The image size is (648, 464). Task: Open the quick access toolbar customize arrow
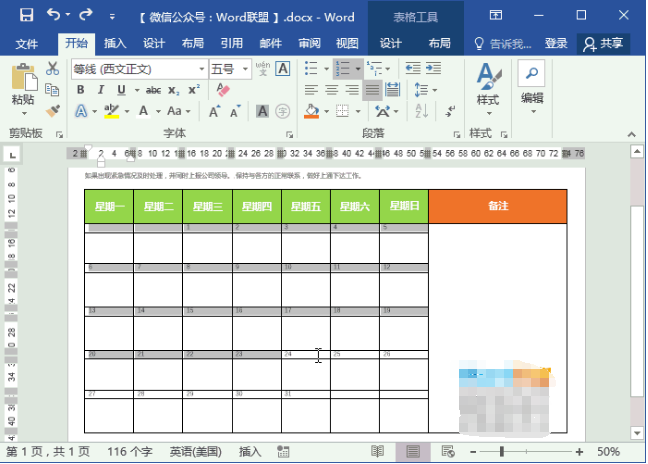coord(112,17)
